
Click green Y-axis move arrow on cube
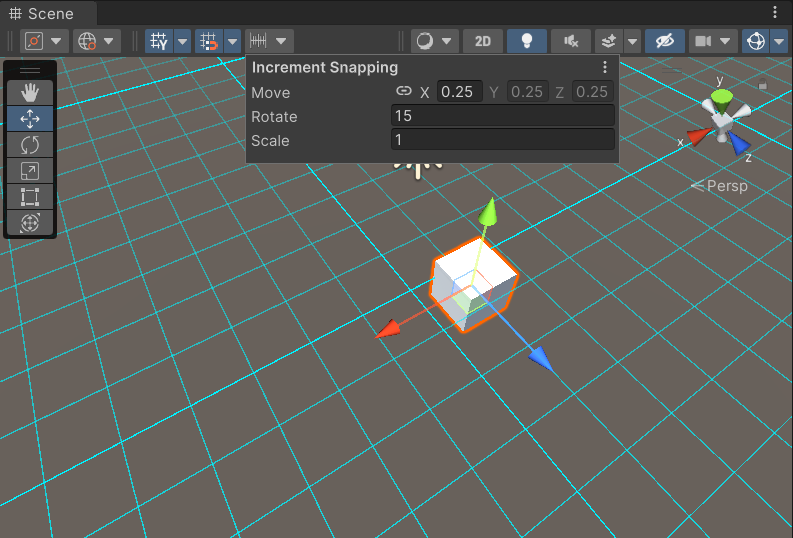(x=489, y=212)
